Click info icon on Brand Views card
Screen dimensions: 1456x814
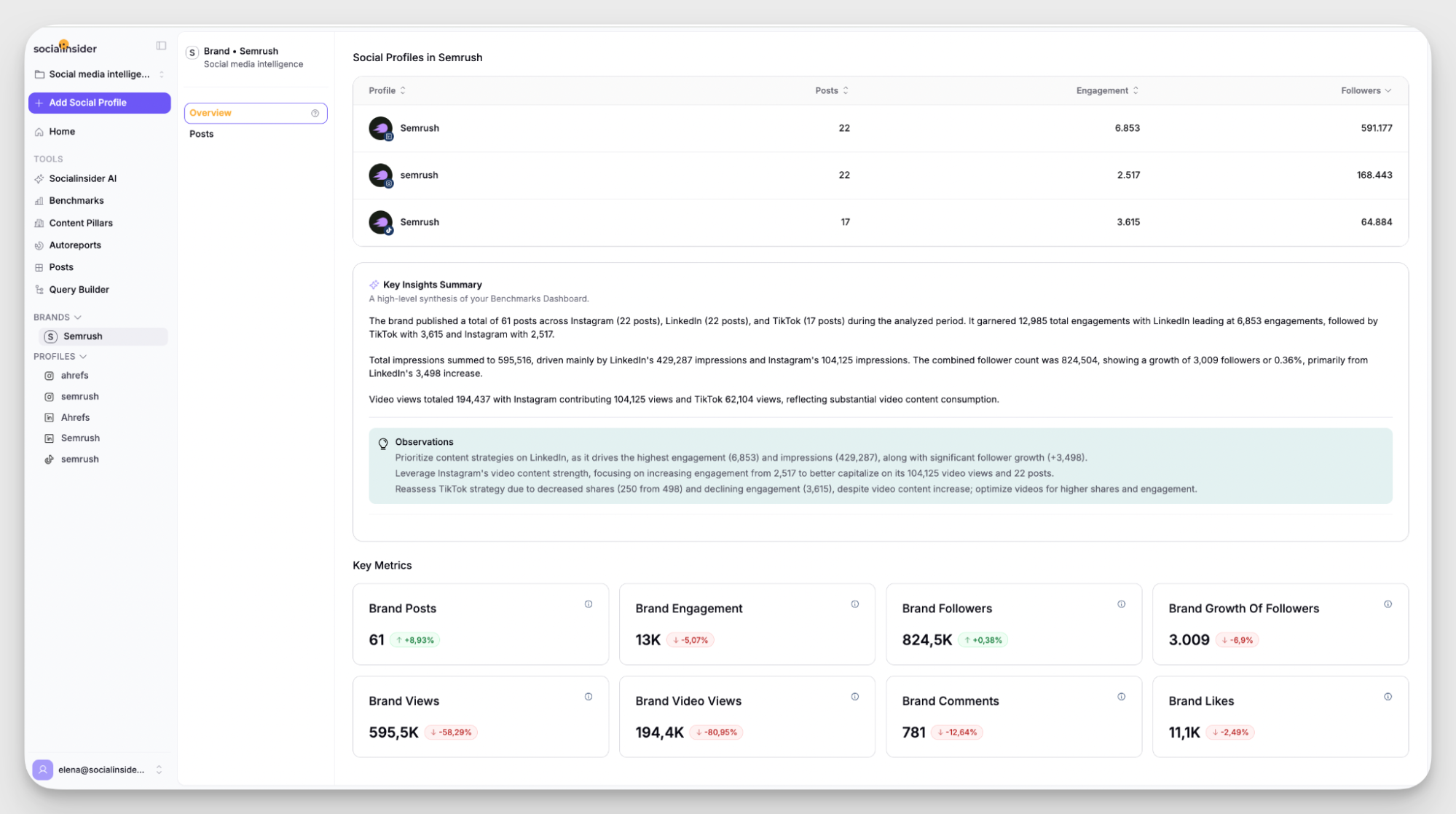click(x=589, y=697)
